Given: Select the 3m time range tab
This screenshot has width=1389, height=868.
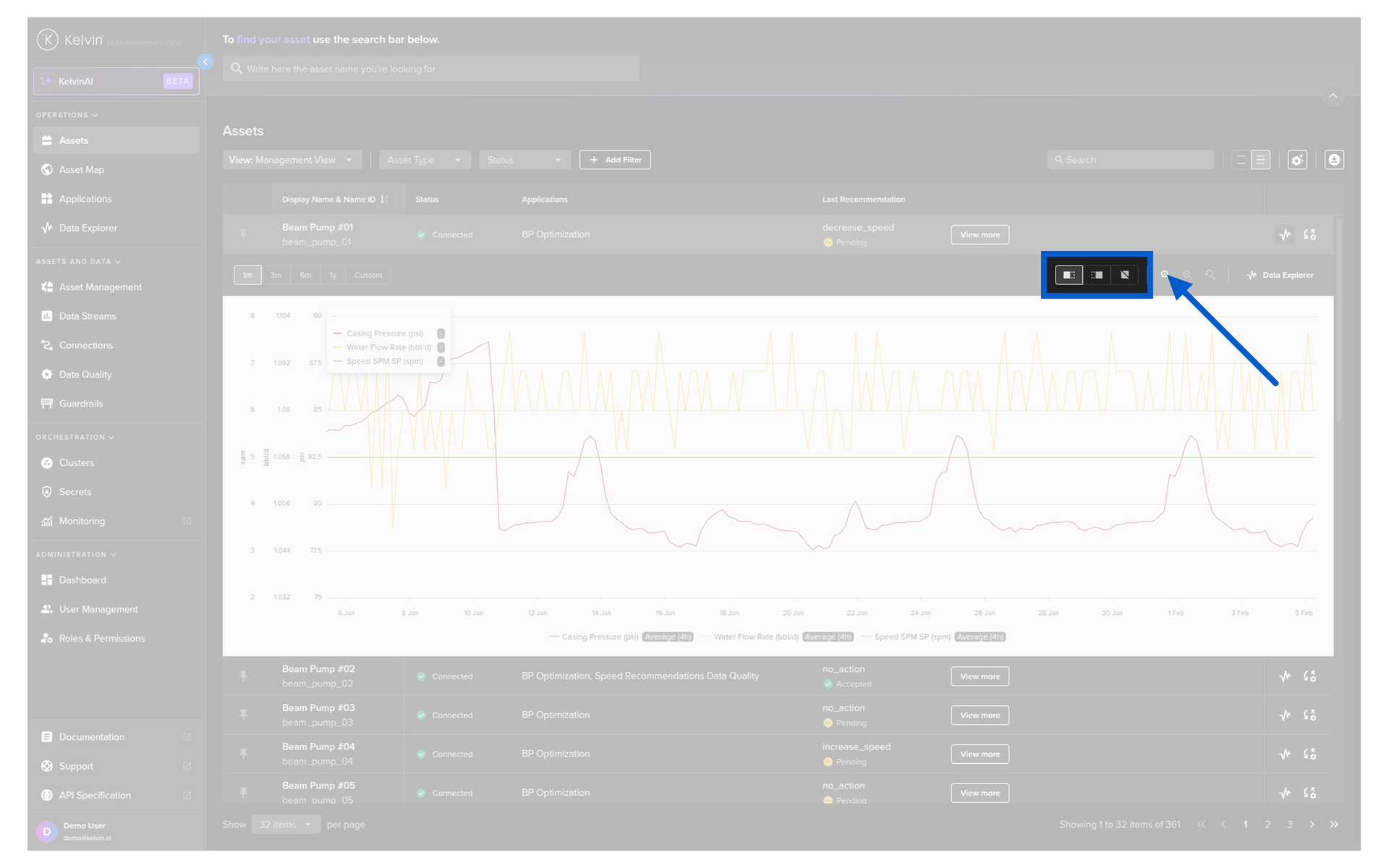Looking at the screenshot, I should coord(276,275).
